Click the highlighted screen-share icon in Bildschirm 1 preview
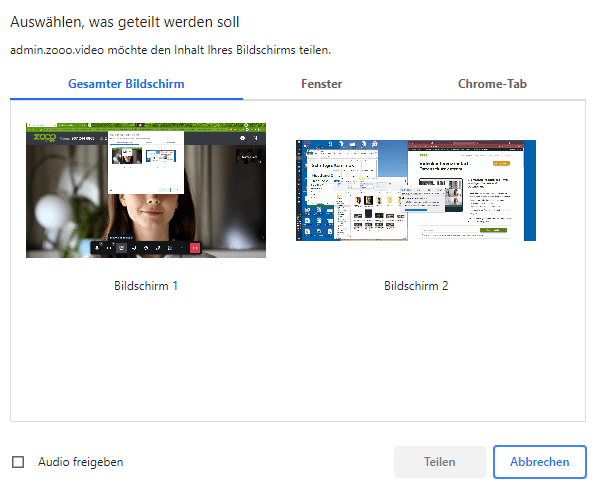 pyautogui.click(x=121, y=248)
